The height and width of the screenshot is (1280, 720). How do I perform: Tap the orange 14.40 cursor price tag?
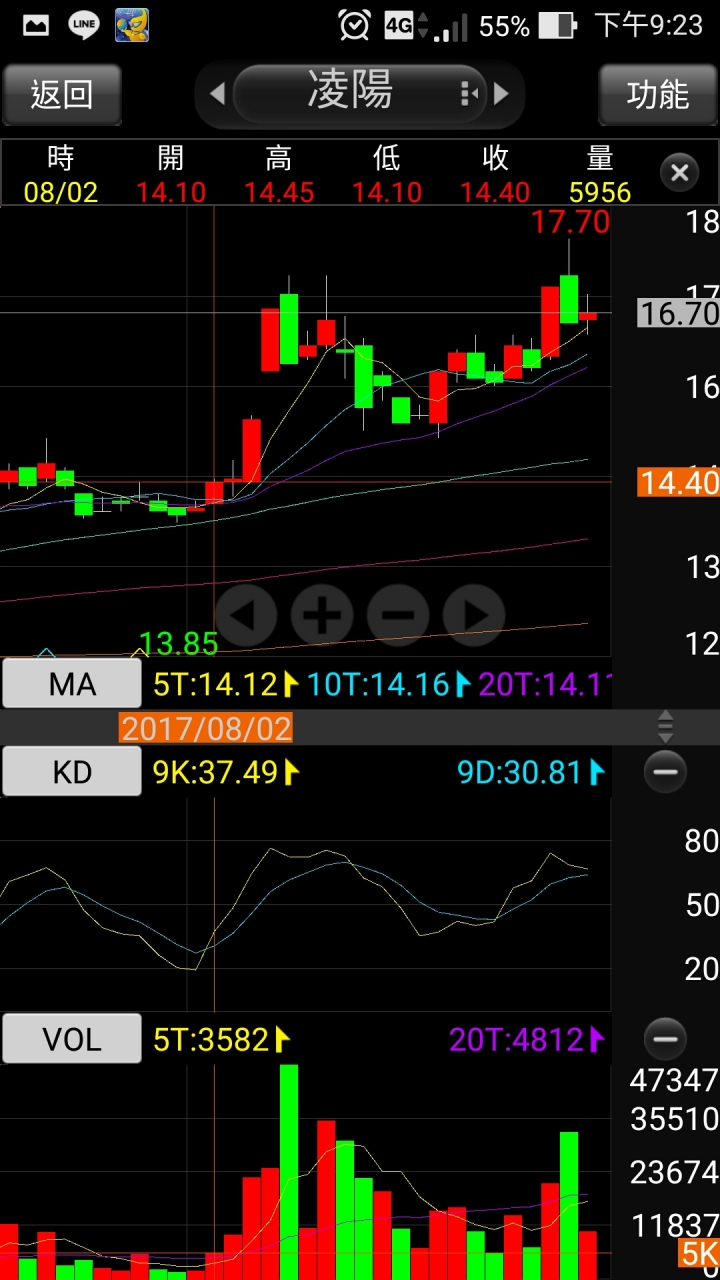pos(679,483)
